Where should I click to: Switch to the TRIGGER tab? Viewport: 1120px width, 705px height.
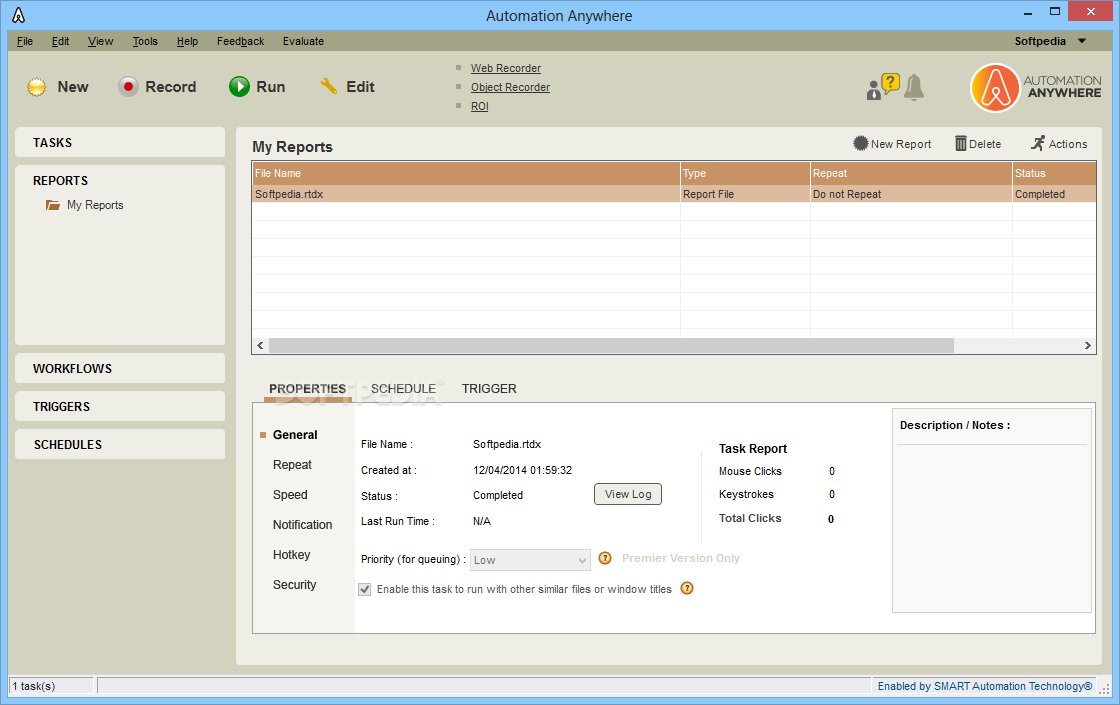tap(489, 389)
